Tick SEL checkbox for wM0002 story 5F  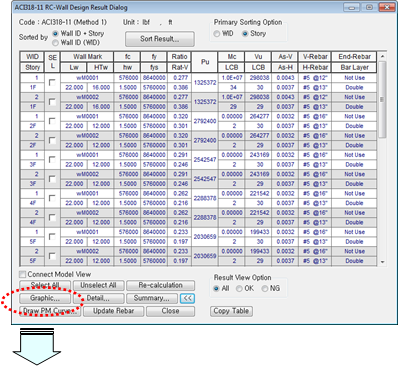coord(52,256)
